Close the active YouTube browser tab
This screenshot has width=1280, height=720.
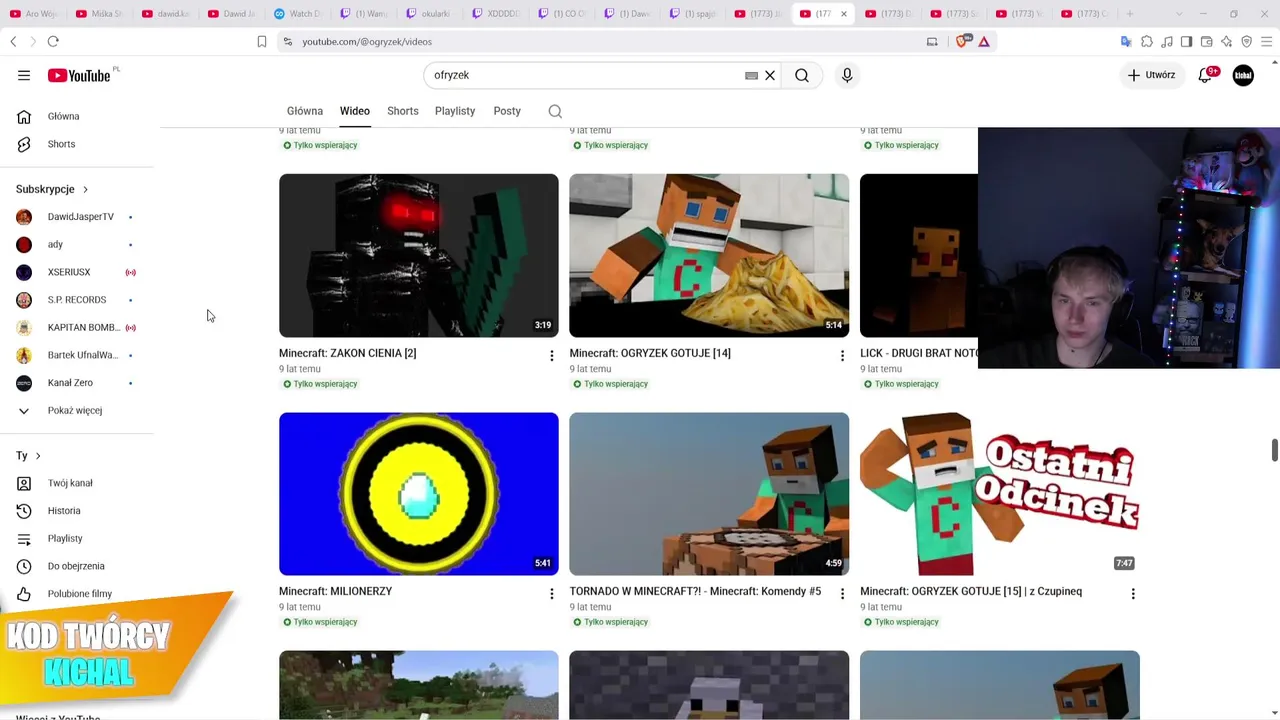(843, 14)
